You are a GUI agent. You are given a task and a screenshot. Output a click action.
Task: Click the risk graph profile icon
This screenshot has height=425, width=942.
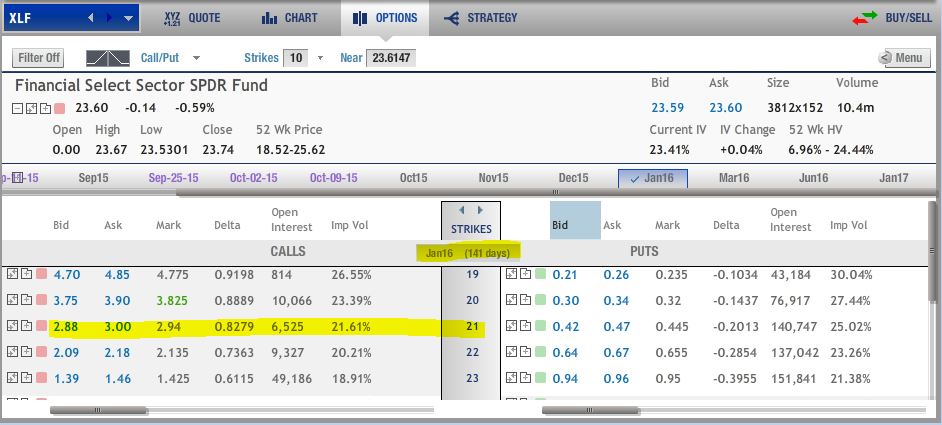click(x=108, y=58)
